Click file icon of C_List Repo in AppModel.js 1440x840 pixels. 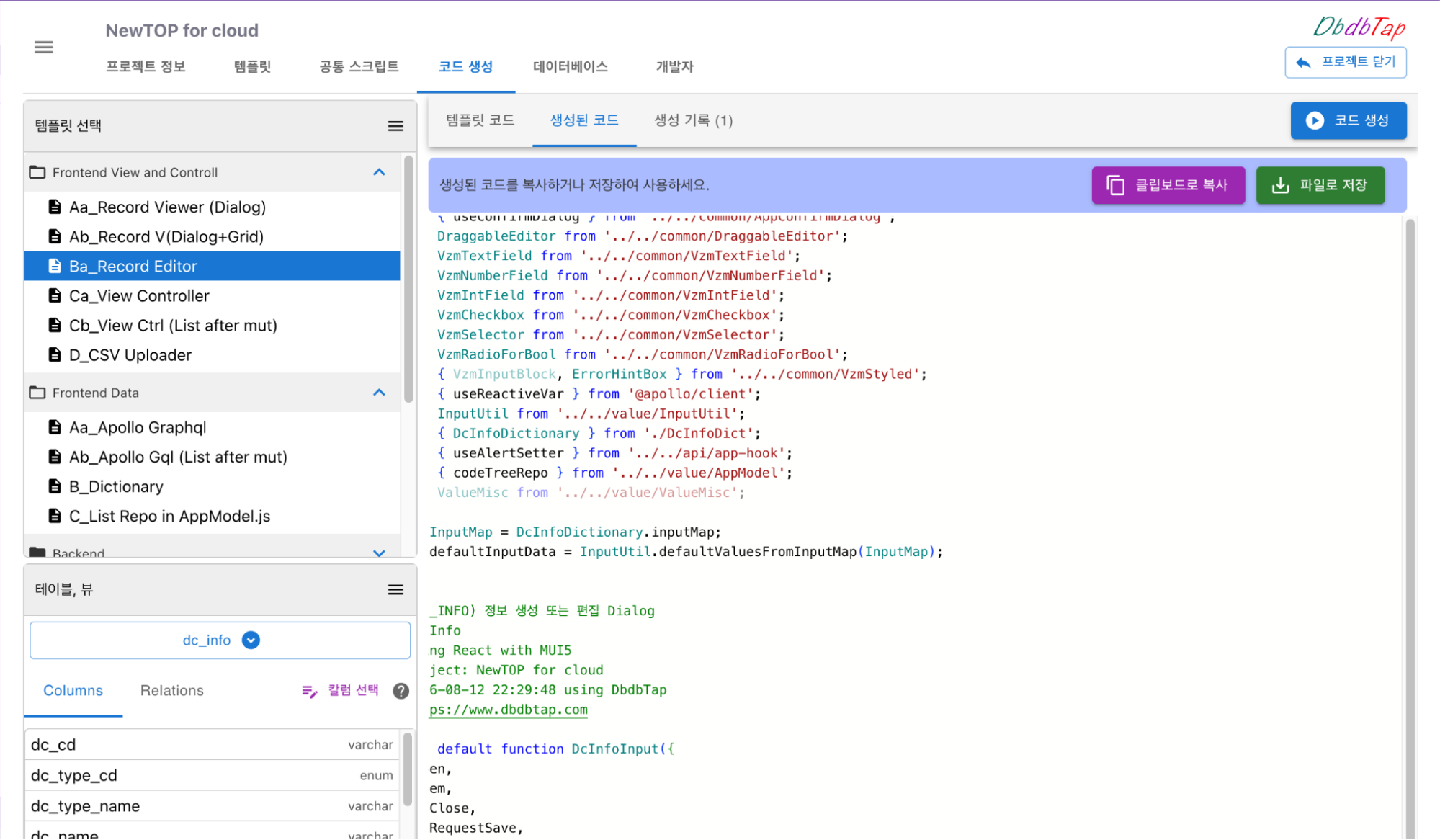click(x=55, y=517)
